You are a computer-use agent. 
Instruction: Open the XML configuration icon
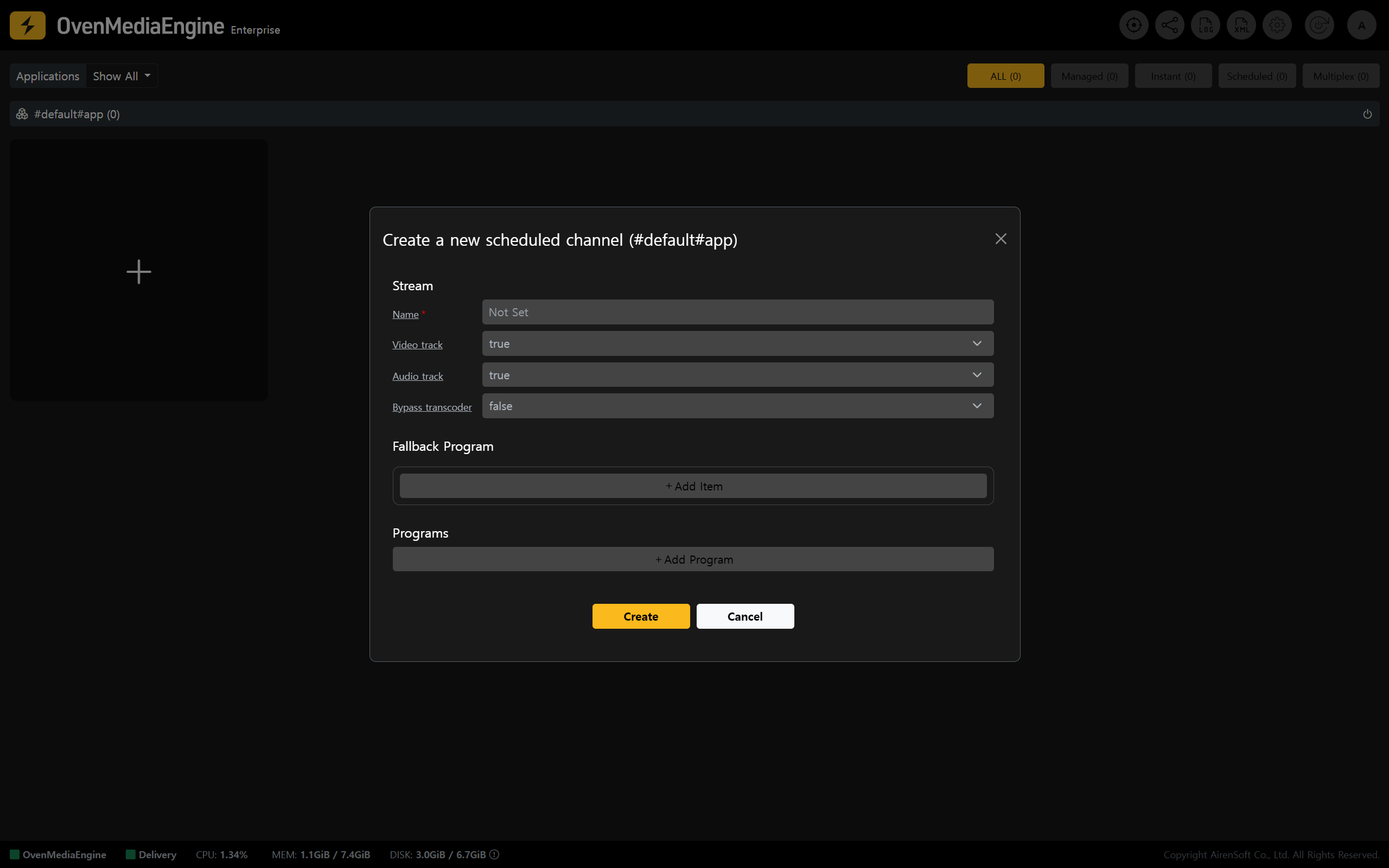pyautogui.click(x=1241, y=25)
